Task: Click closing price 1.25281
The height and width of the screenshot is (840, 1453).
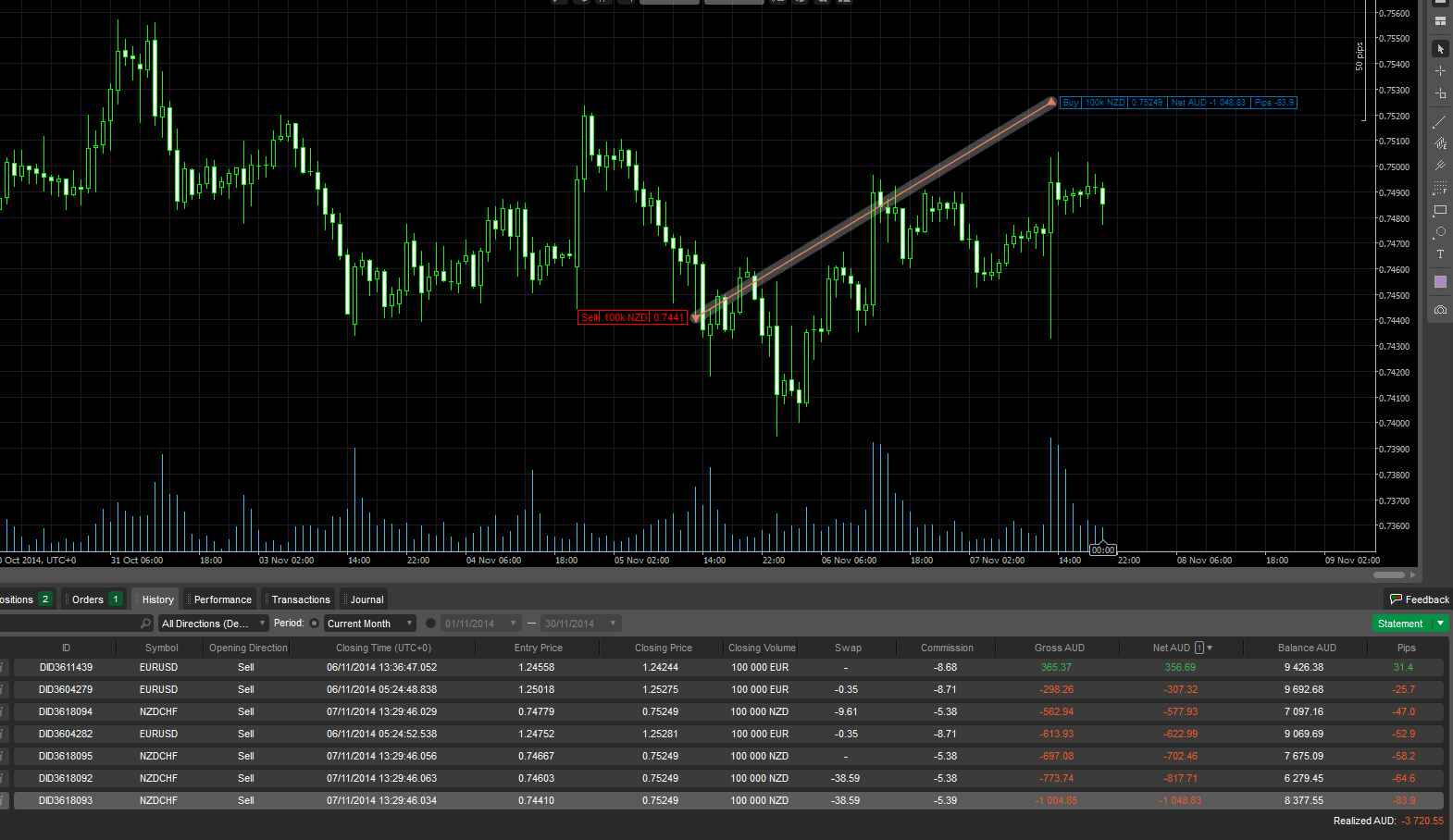Action: tap(661, 734)
